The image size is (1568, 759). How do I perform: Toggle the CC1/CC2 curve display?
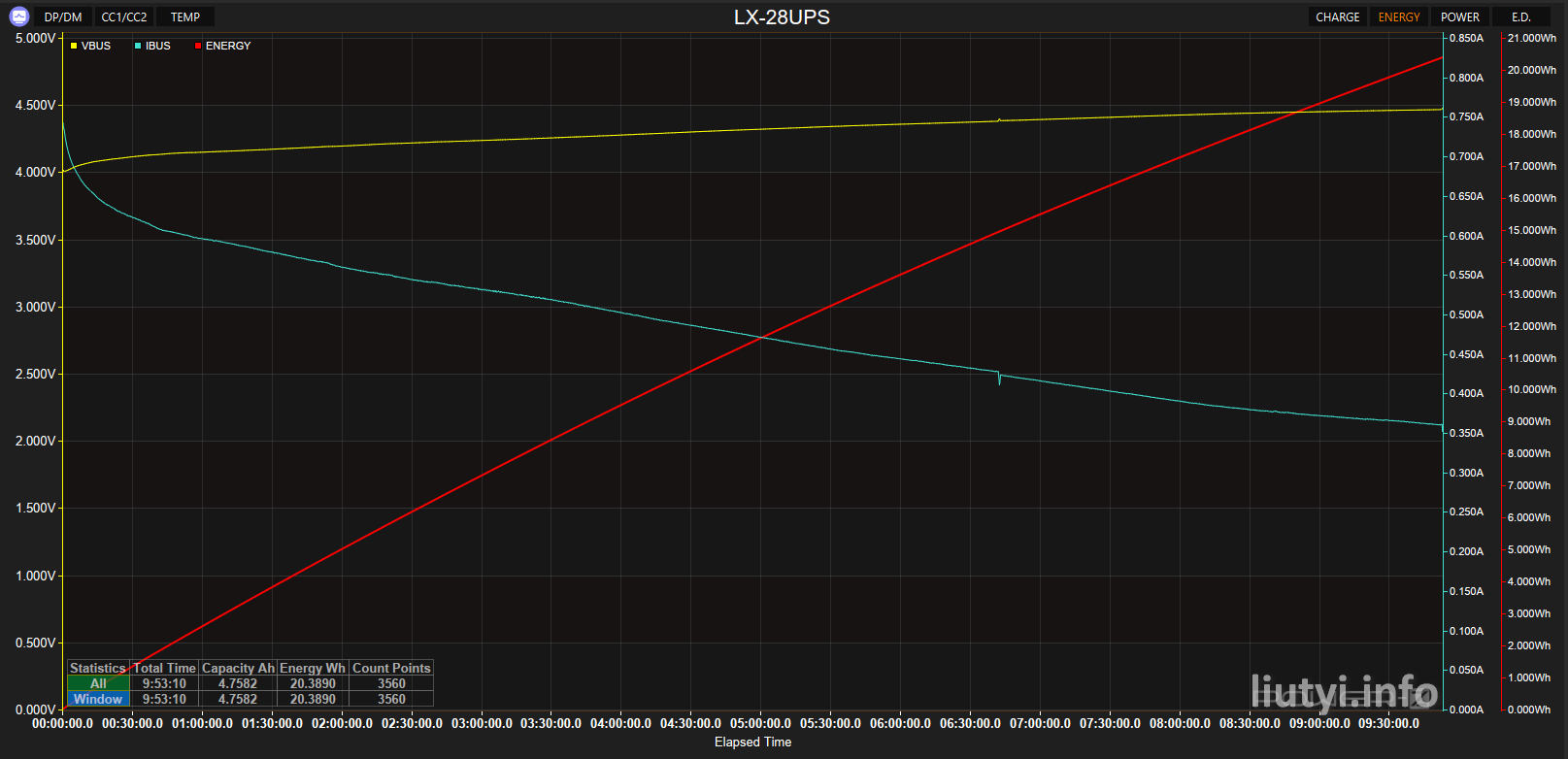124,17
